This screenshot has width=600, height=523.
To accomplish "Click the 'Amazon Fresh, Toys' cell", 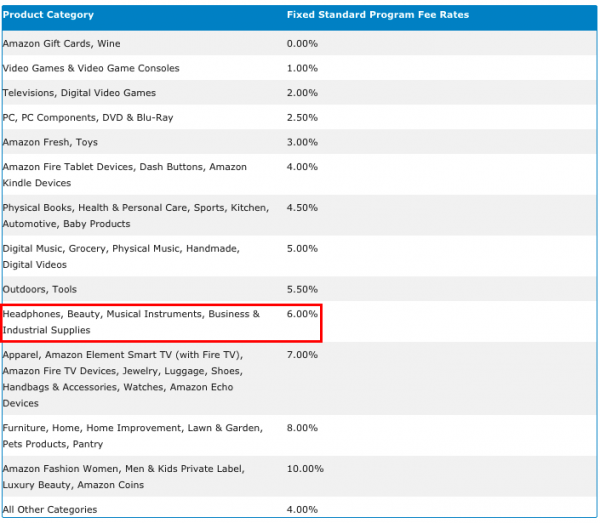I will pyautogui.click(x=50, y=142).
